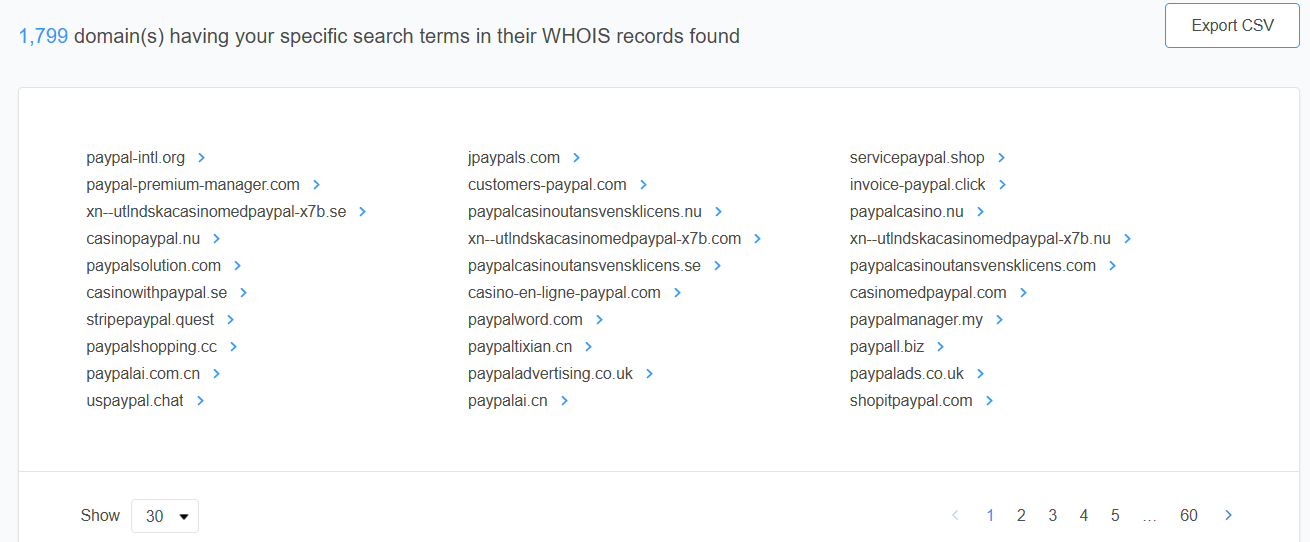Click the arrow icon beside servicepaypal.shop
The height and width of the screenshot is (542, 1310).
1001,158
